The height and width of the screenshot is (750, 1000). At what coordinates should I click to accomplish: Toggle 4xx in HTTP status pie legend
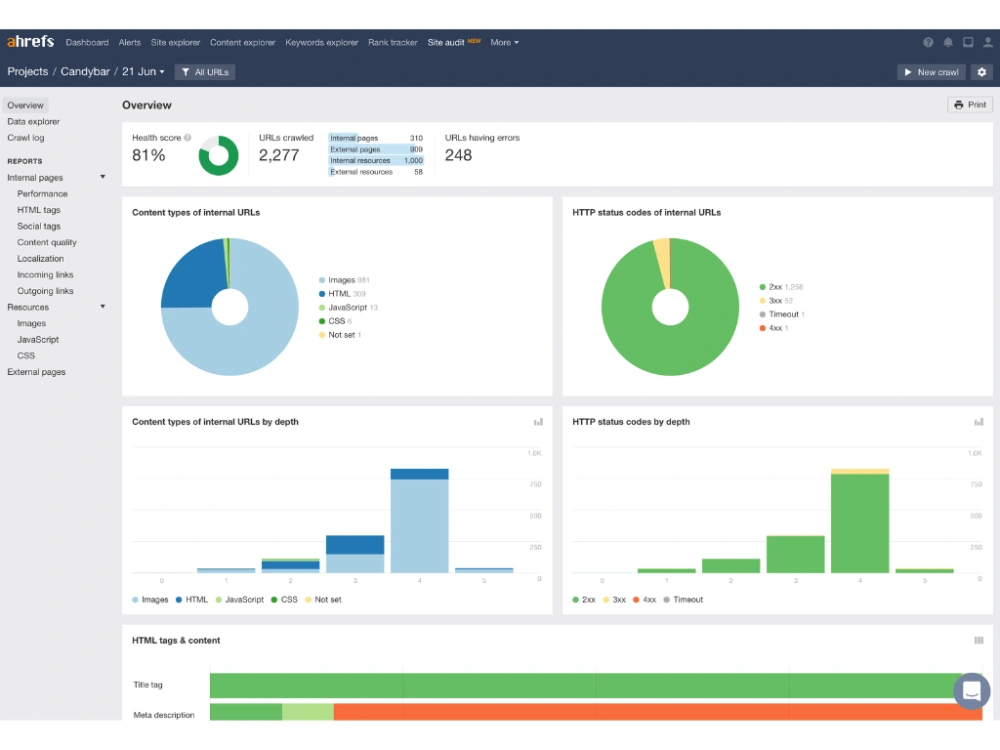(x=774, y=328)
